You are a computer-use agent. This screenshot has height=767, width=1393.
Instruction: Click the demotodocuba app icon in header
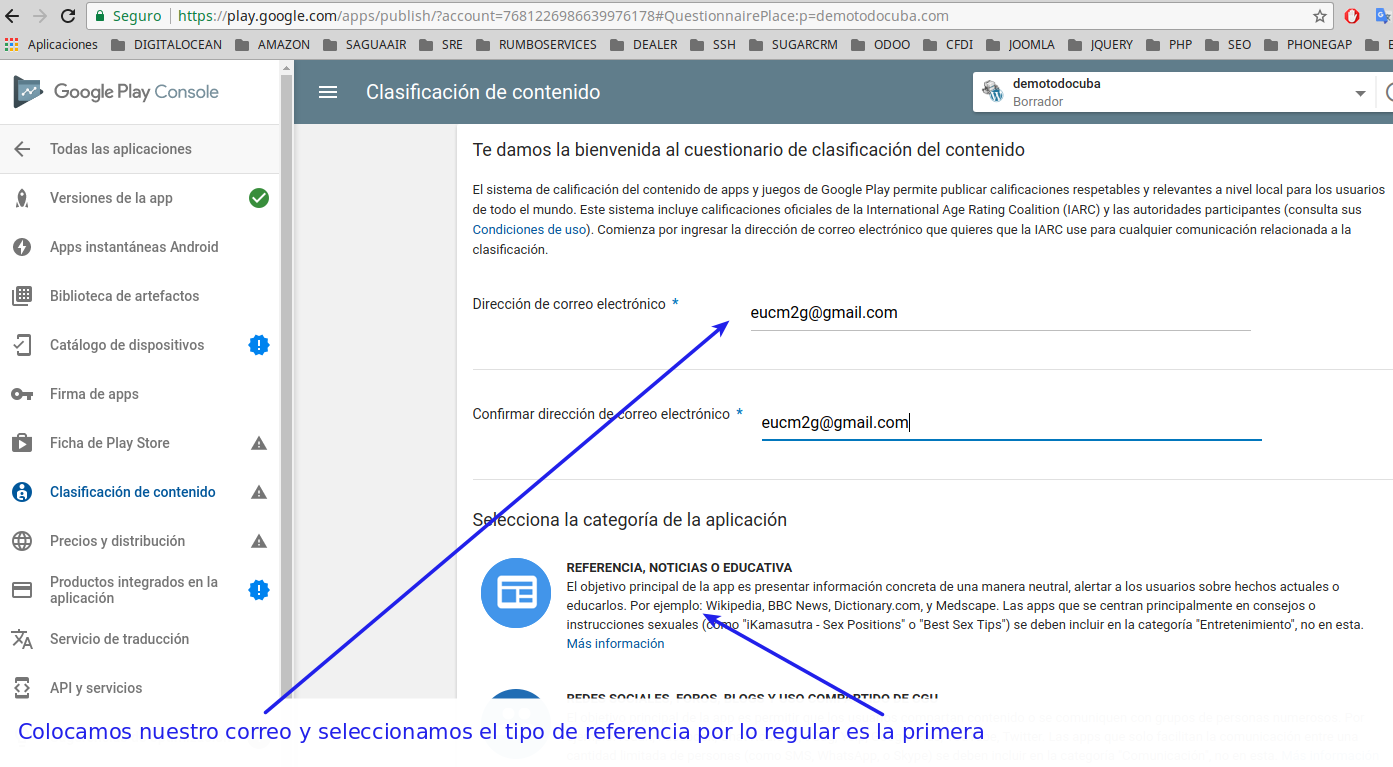(993, 92)
